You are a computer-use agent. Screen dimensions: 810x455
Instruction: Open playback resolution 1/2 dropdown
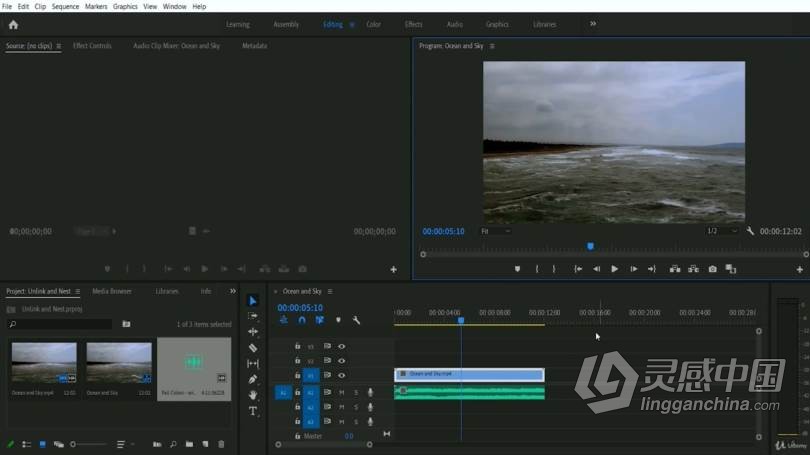click(722, 231)
